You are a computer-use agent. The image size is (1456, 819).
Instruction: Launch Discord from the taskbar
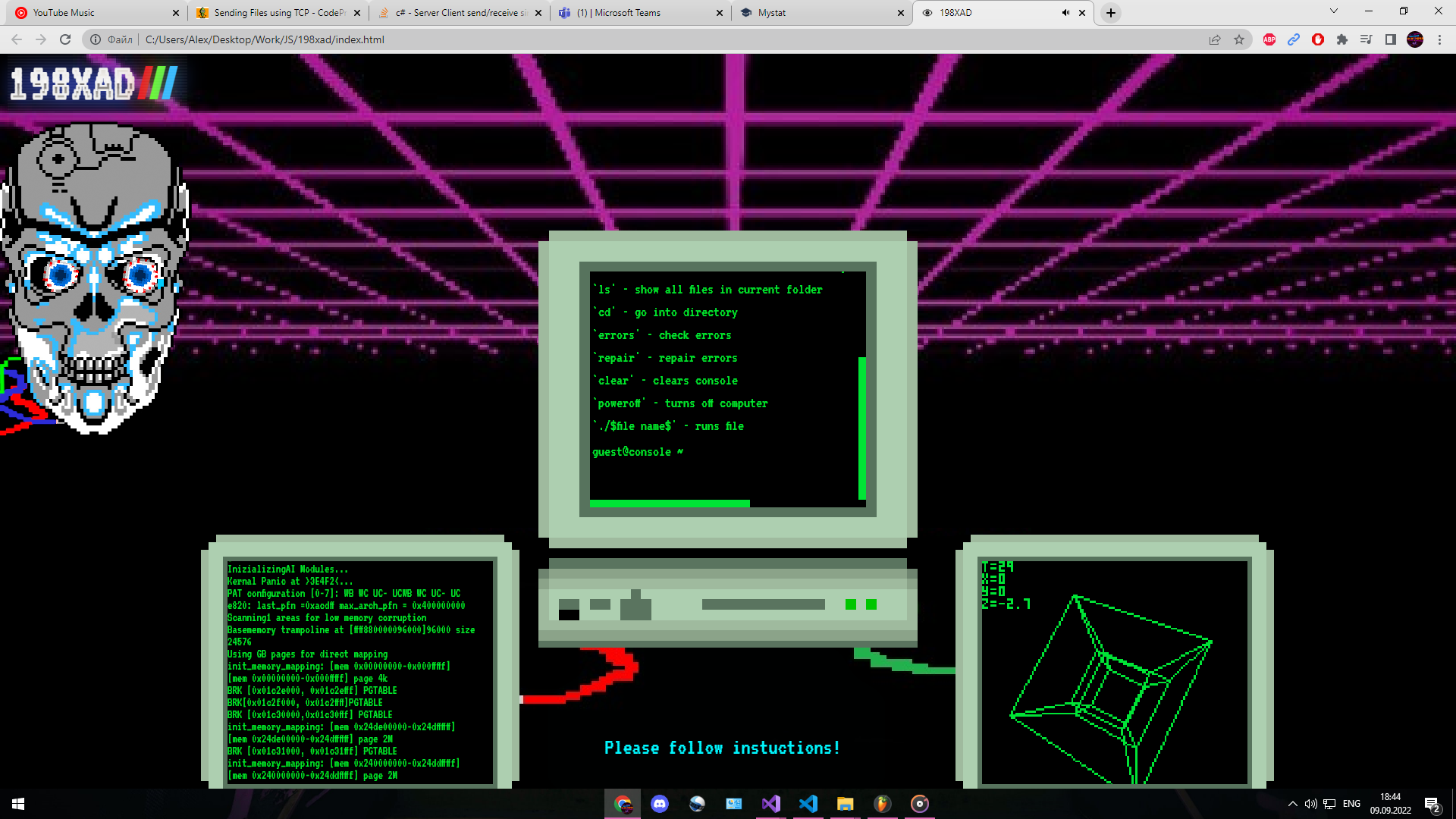658,803
